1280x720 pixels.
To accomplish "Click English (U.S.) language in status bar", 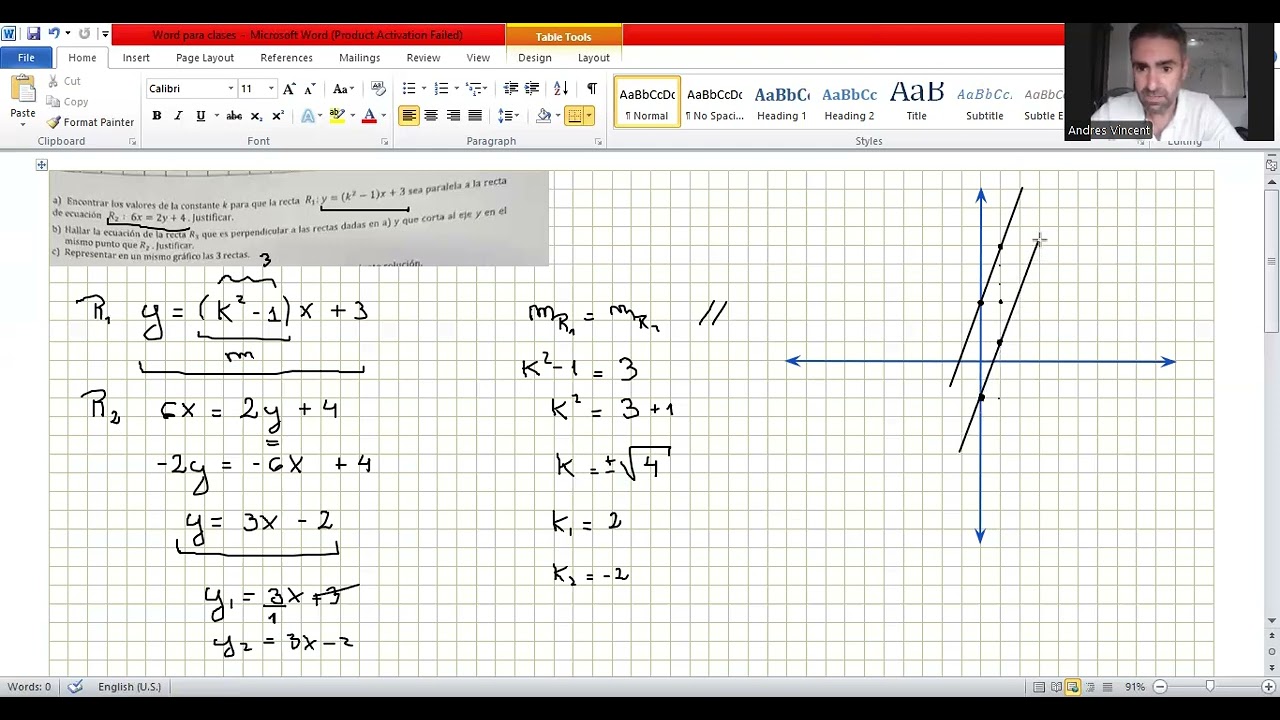I will point(129,687).
